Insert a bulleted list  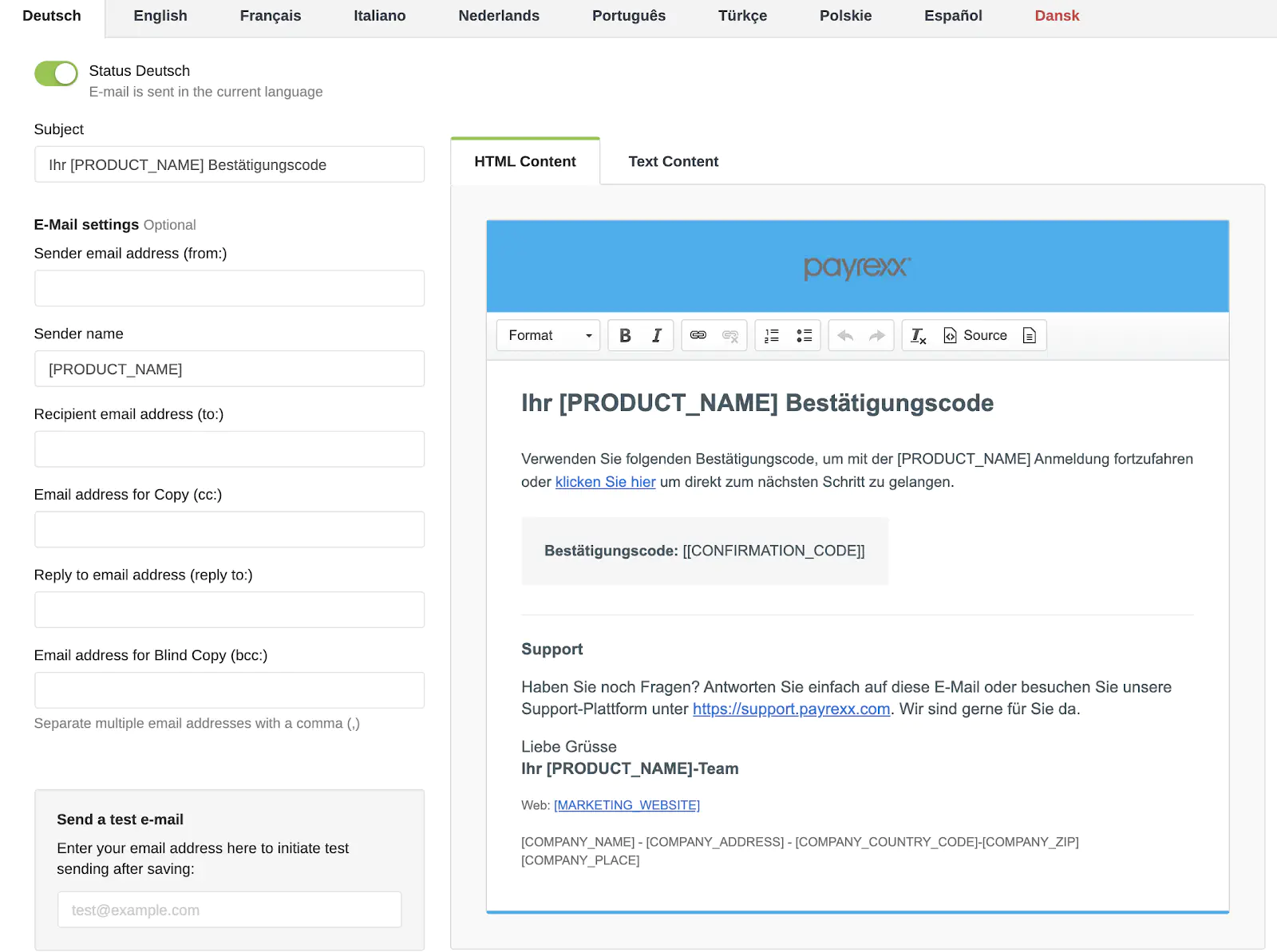pos(804,336)
